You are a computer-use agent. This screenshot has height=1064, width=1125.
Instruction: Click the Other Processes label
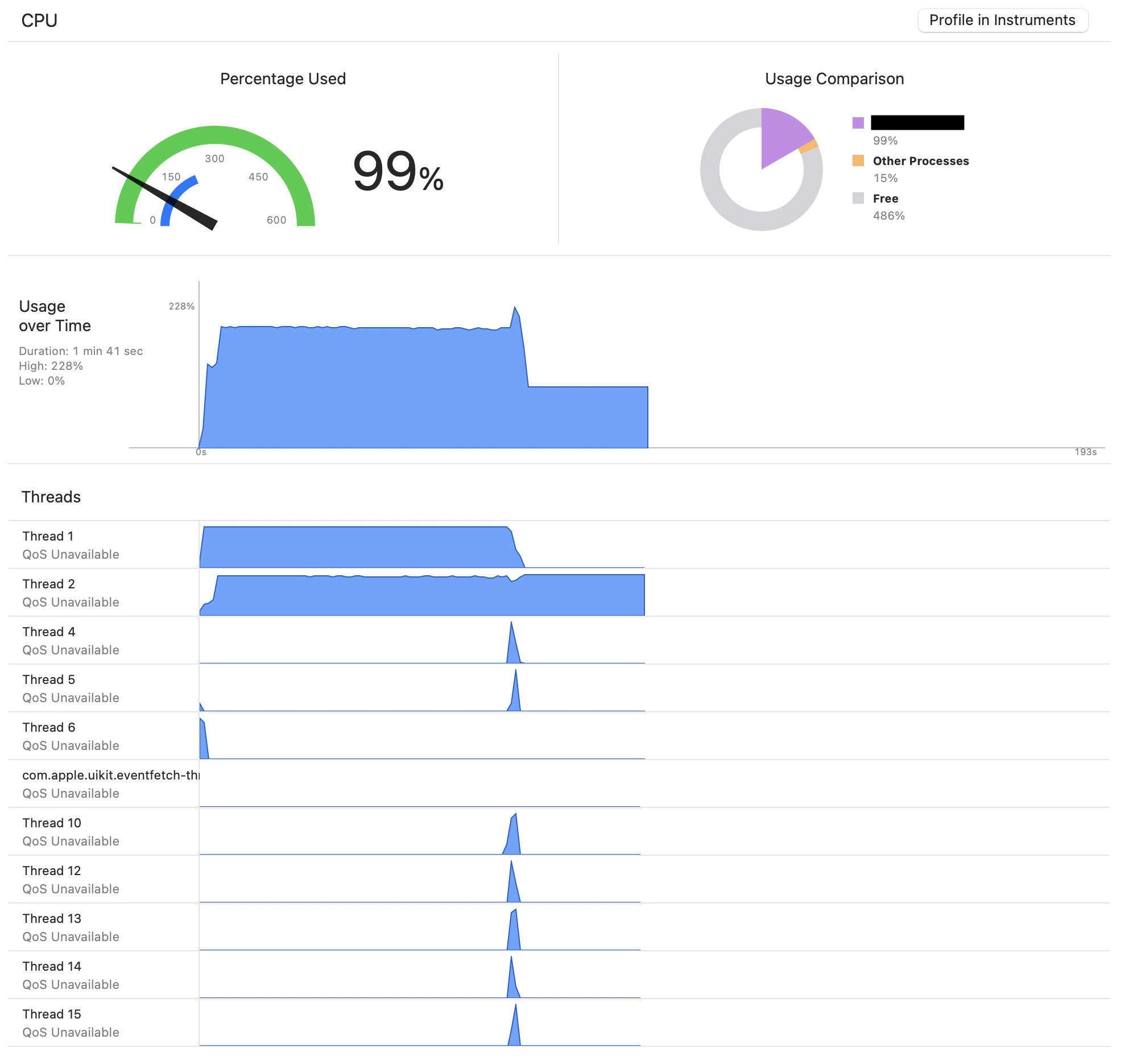click(x=920, y=161)
